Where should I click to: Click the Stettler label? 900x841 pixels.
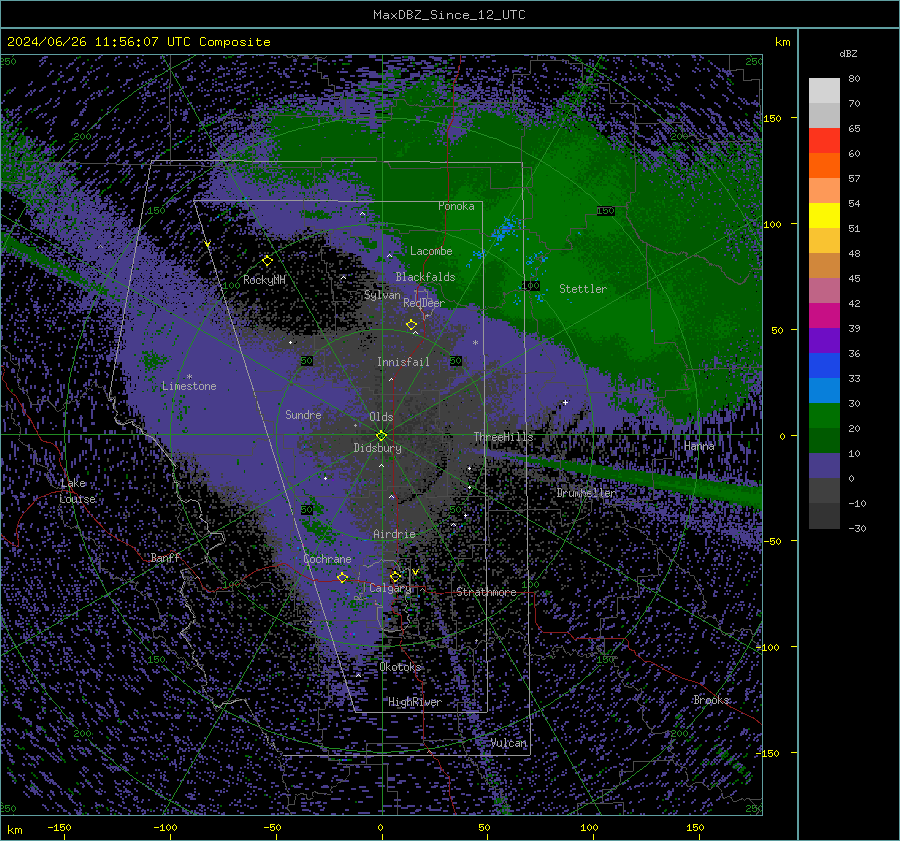583,289
